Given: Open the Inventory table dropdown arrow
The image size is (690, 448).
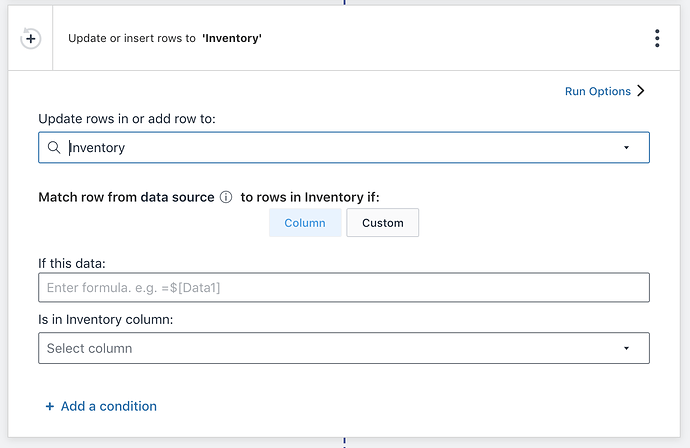Looking at the screenshot, I should tap(627, 148).
